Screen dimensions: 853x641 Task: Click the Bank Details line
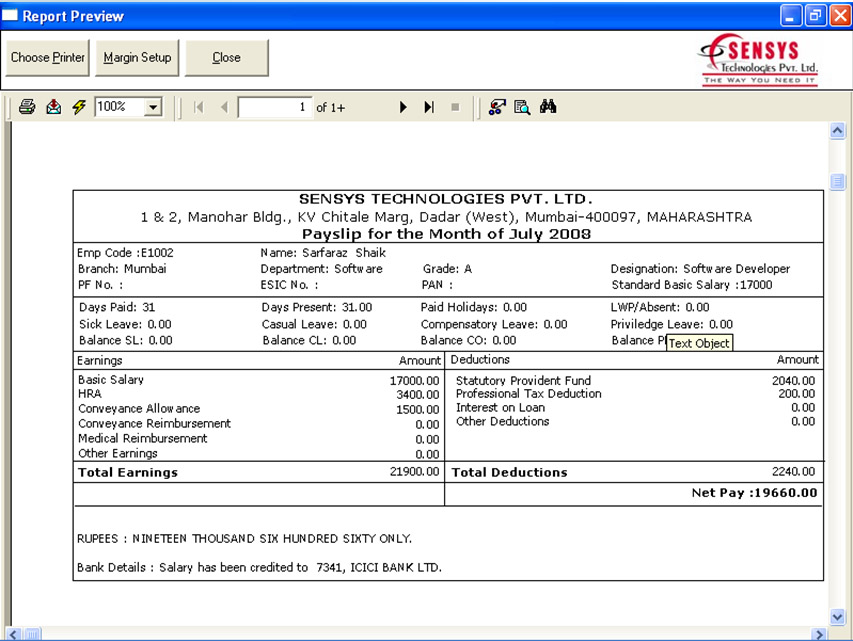pyautogui.click(x=259, y=568)
